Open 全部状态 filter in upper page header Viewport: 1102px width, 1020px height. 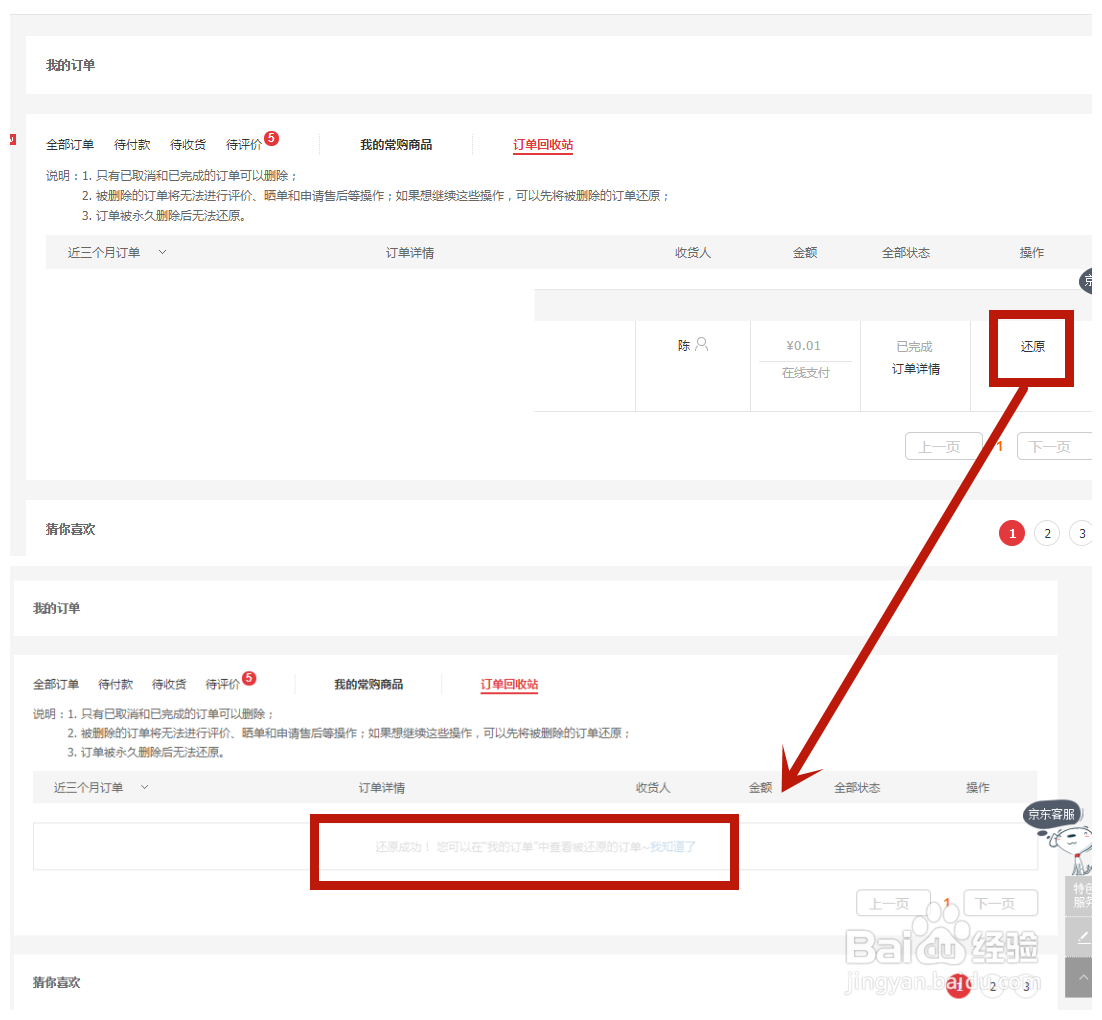[905, 252]
